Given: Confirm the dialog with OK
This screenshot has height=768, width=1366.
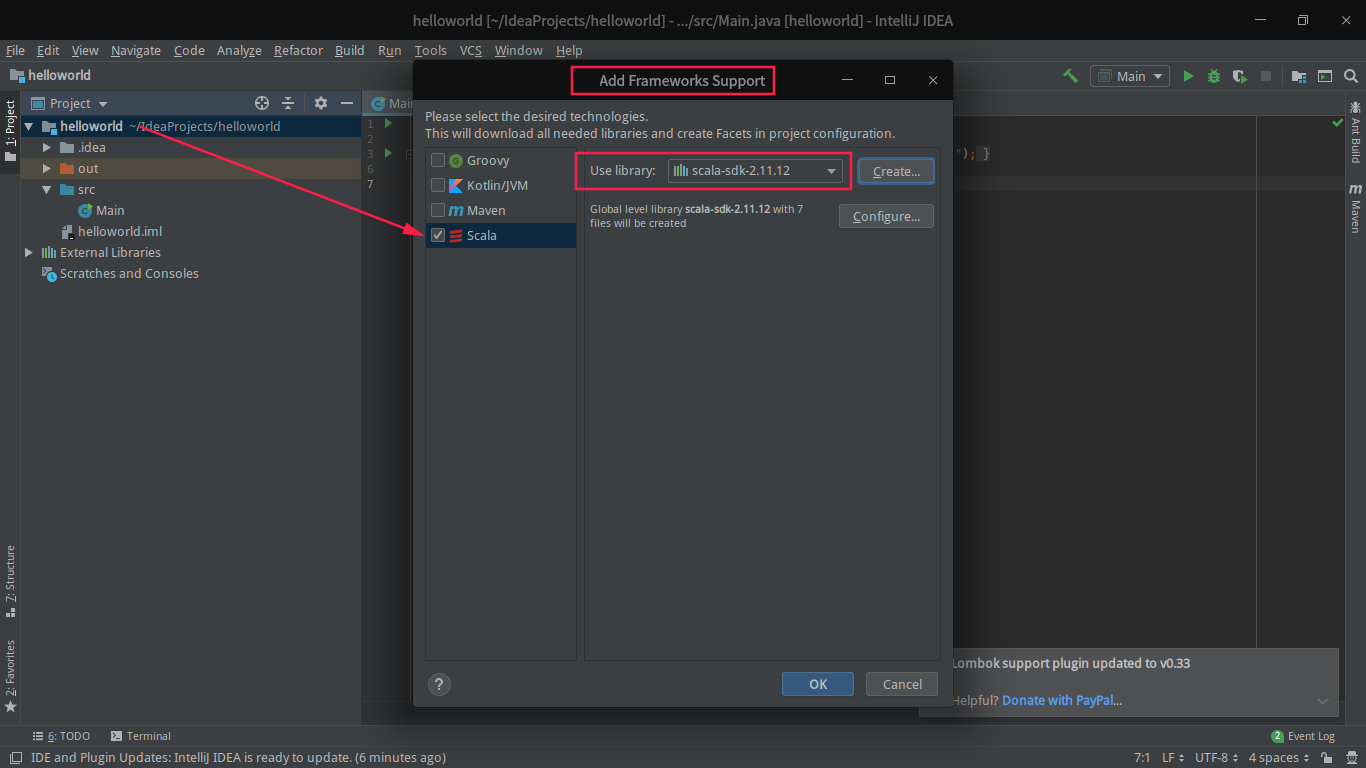Looking at the screenshot, I should (x=818, y=684).
